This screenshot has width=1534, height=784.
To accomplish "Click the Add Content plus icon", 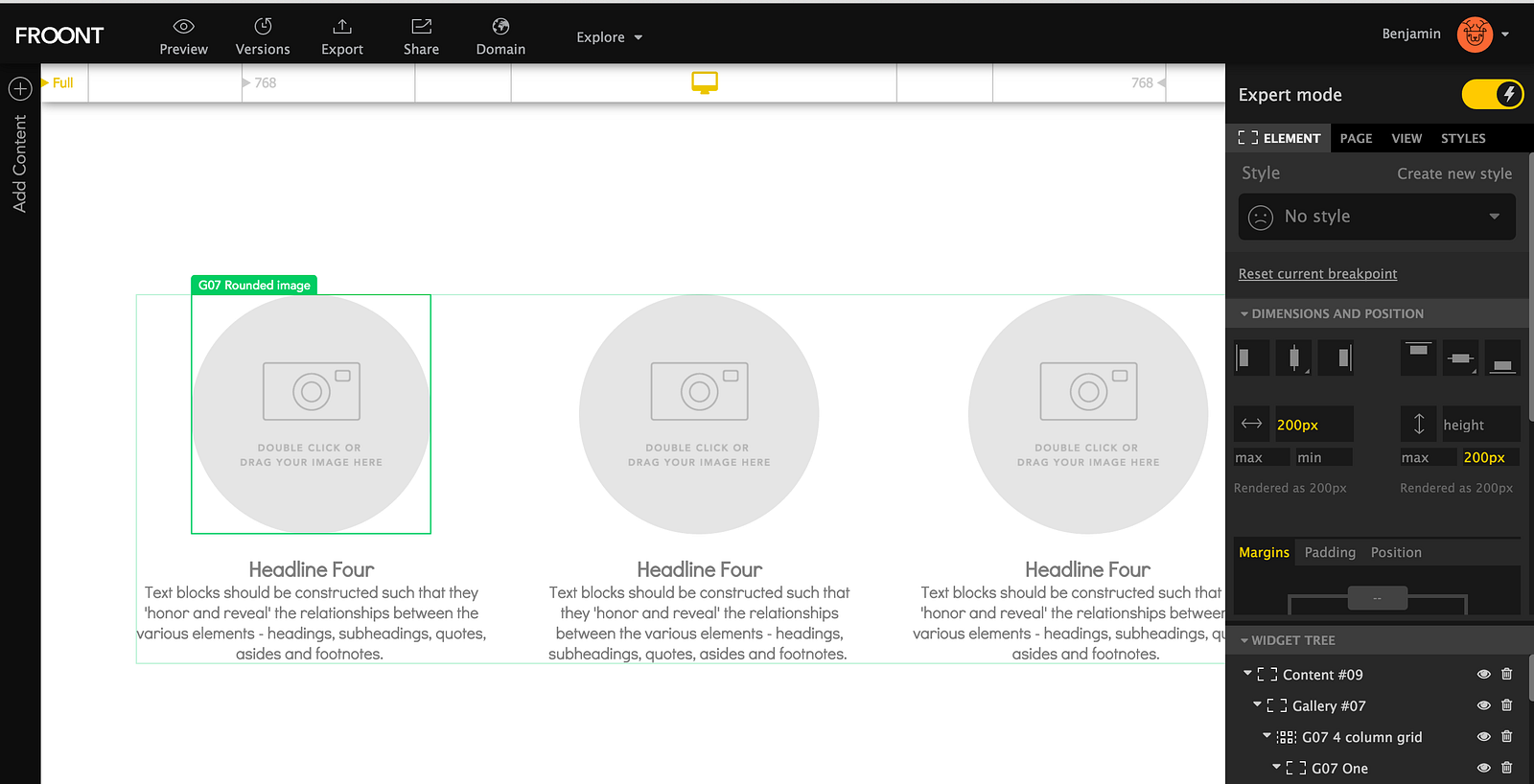I will [20, 89].
